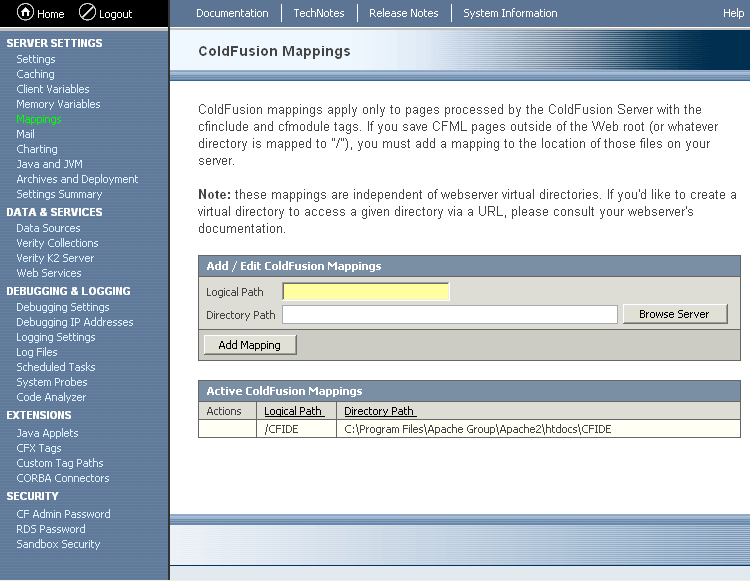Sort by the Logical Path column header
The height and width of the screenshot is (581, 750).
pos(293,411)
